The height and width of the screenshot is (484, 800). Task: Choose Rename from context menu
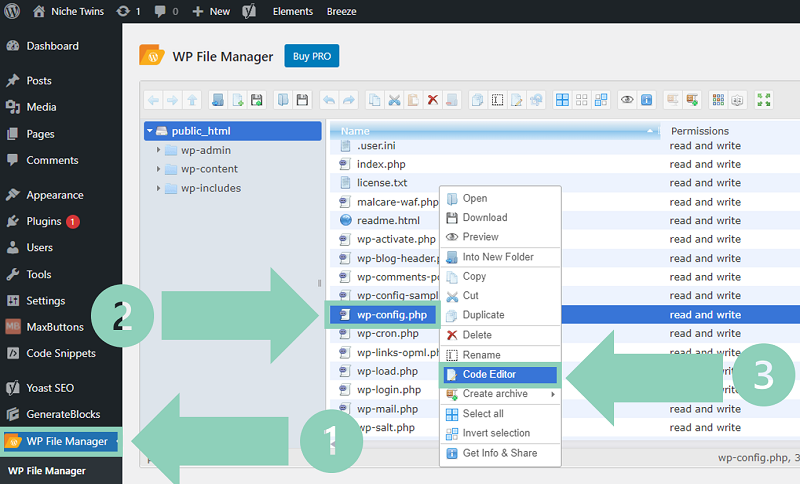pos(500,355)
